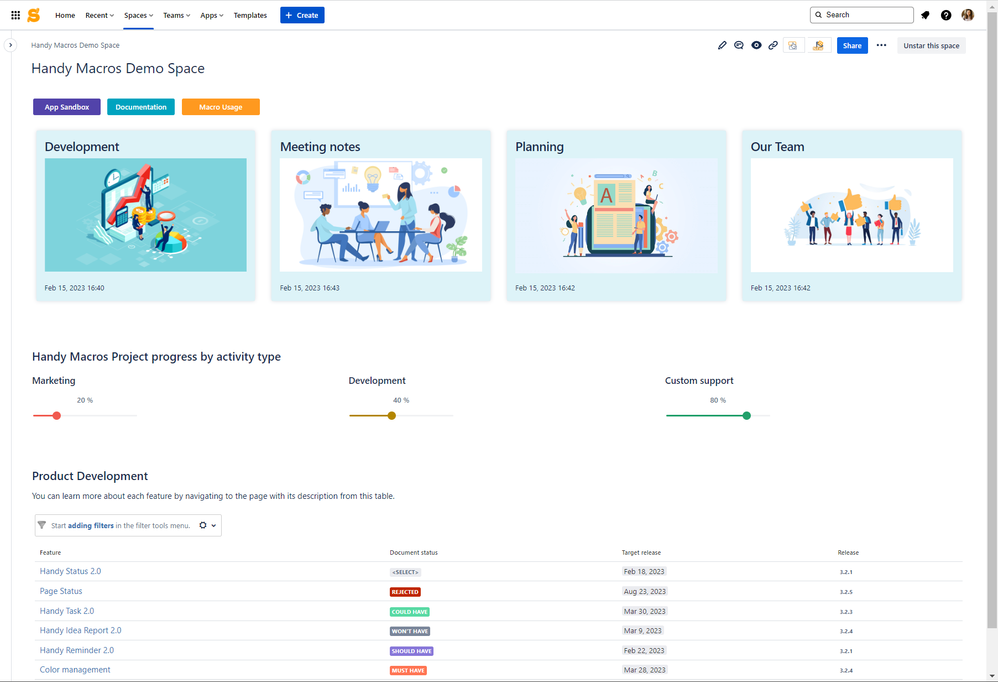The width and height of the screenshot is (998, 682).
Task: Open the Handy Idea Report 2.0 link
Action: [x=80, y=630]
